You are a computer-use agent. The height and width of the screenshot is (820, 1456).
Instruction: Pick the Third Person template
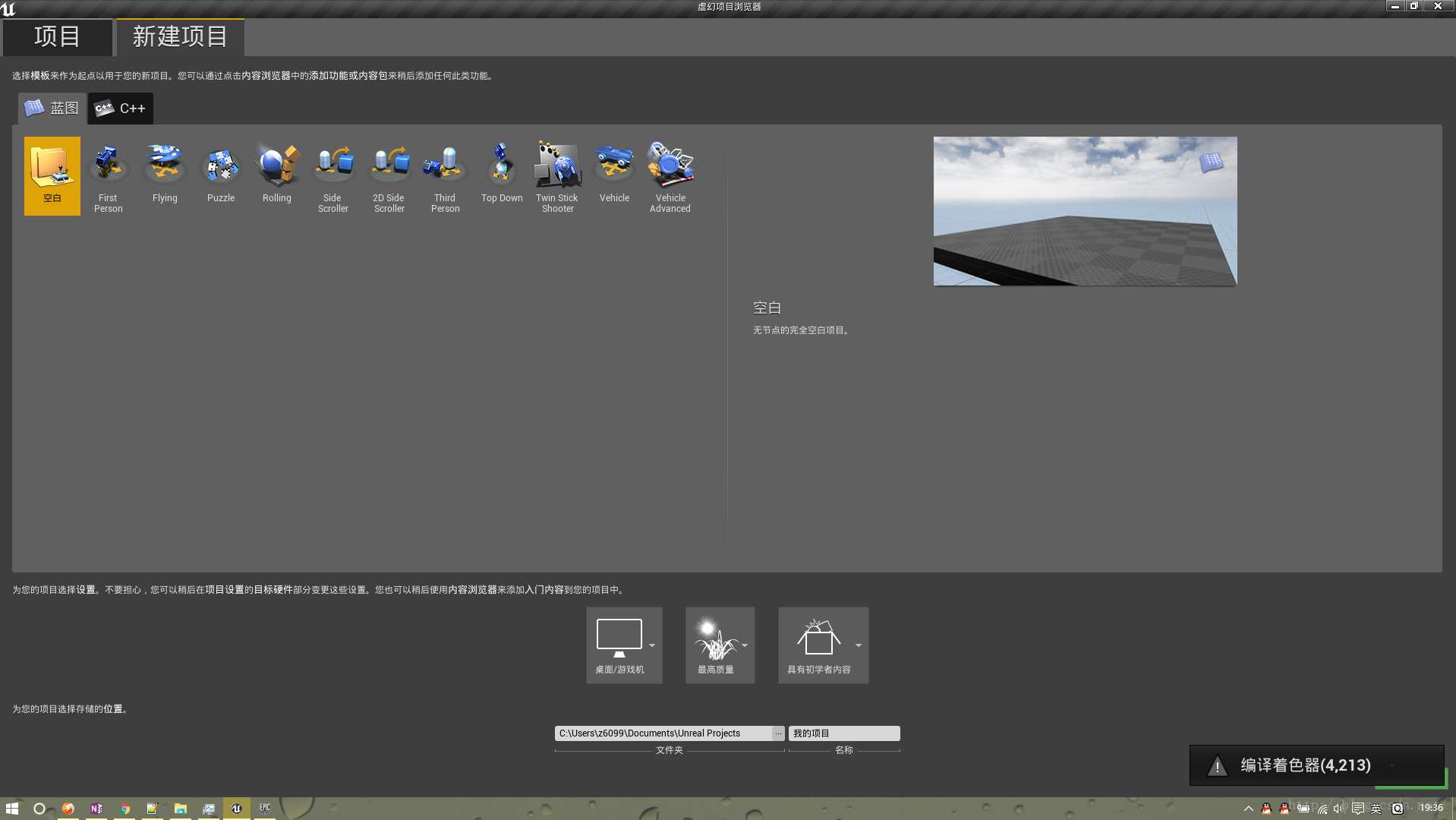tap(446, 176)
